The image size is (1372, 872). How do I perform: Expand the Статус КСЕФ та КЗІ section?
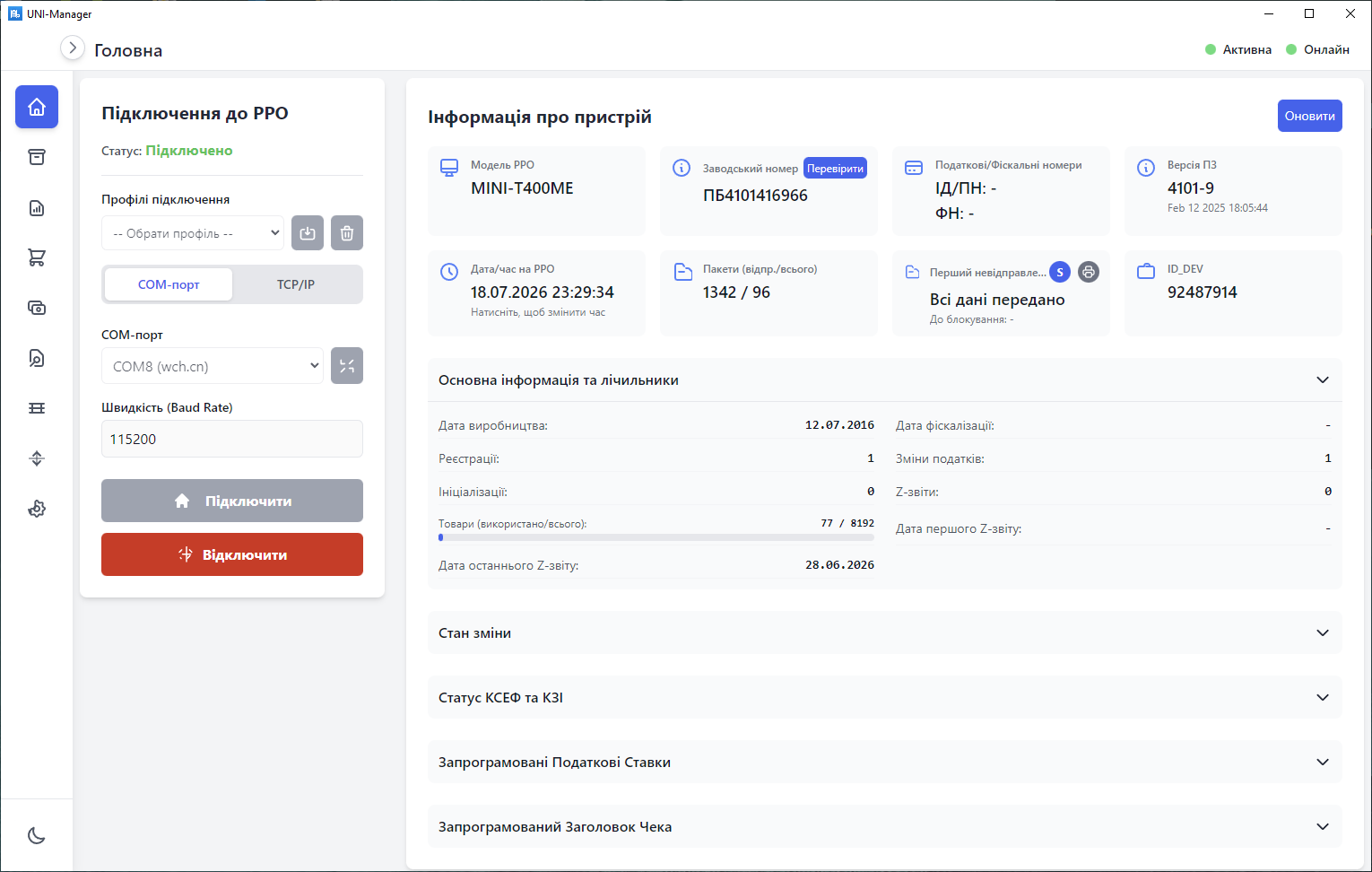pos(885,697)
